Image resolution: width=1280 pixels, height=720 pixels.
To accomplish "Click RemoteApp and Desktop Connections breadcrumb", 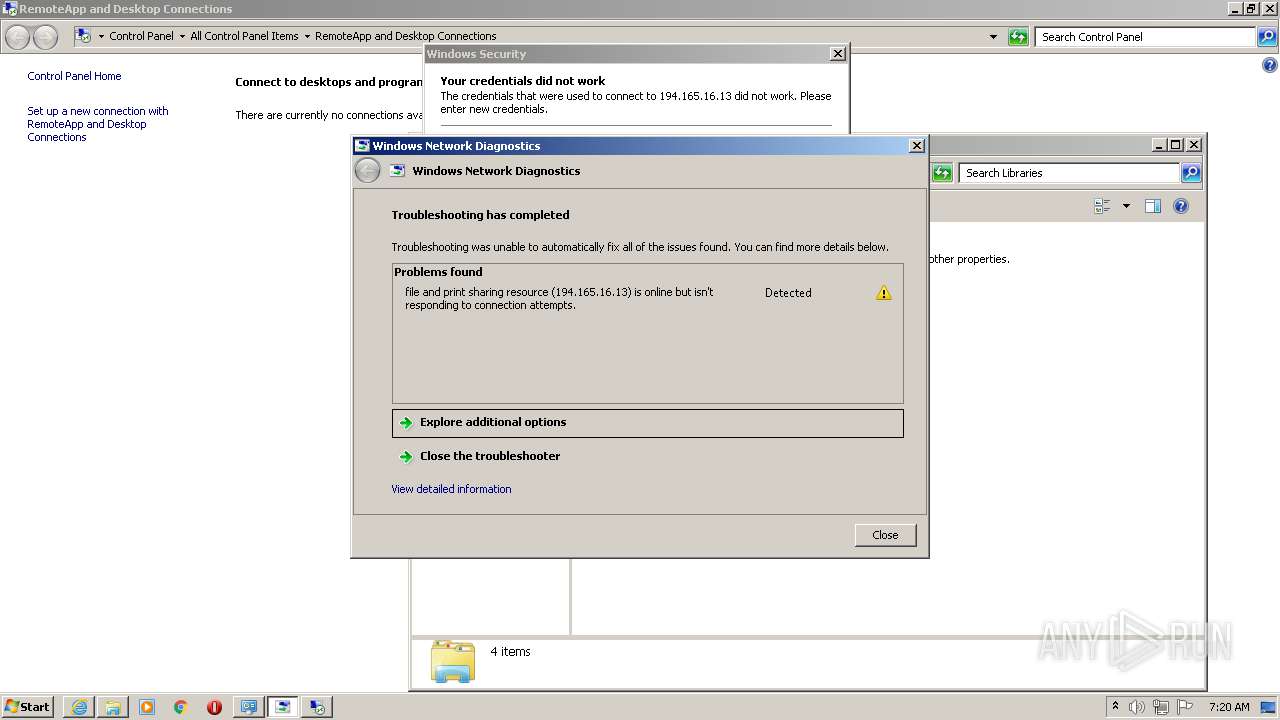I will [x=405, y=36].
